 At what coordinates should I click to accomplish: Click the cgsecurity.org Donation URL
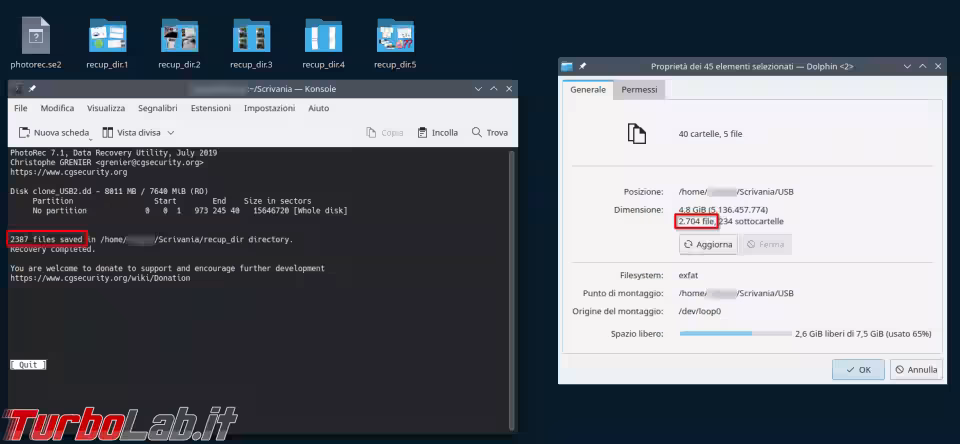[x=100, y=278]
